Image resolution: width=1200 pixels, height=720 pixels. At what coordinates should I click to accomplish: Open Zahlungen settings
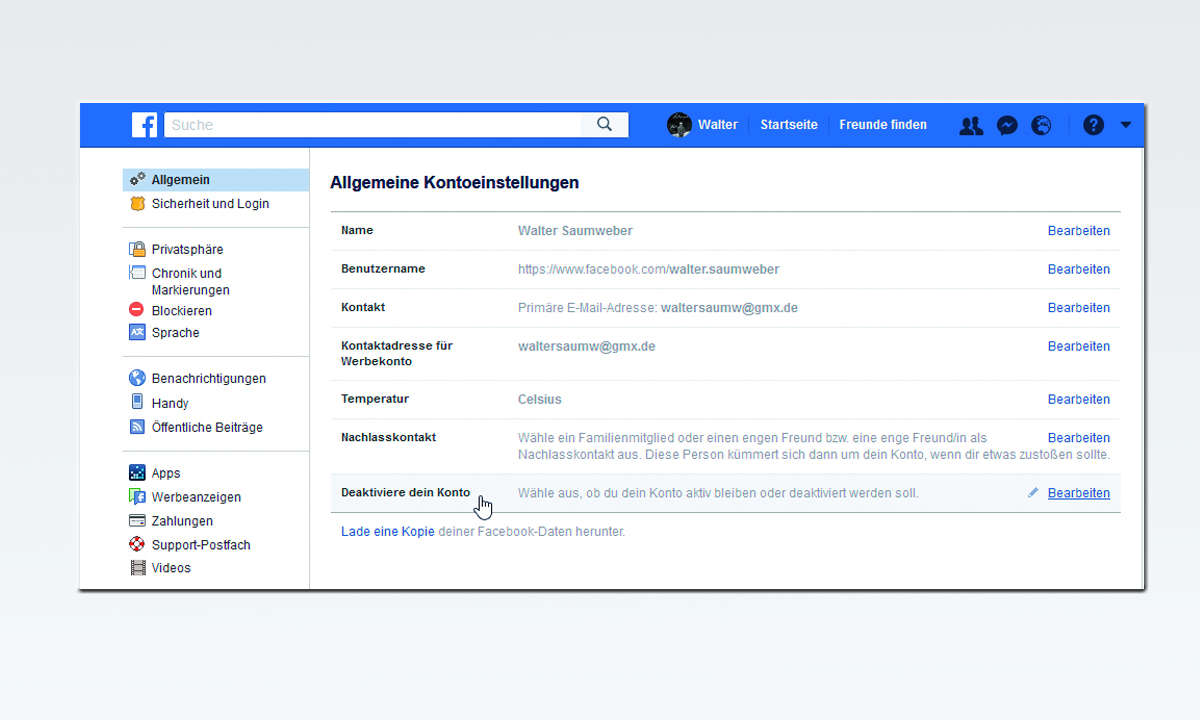(182, 521)
